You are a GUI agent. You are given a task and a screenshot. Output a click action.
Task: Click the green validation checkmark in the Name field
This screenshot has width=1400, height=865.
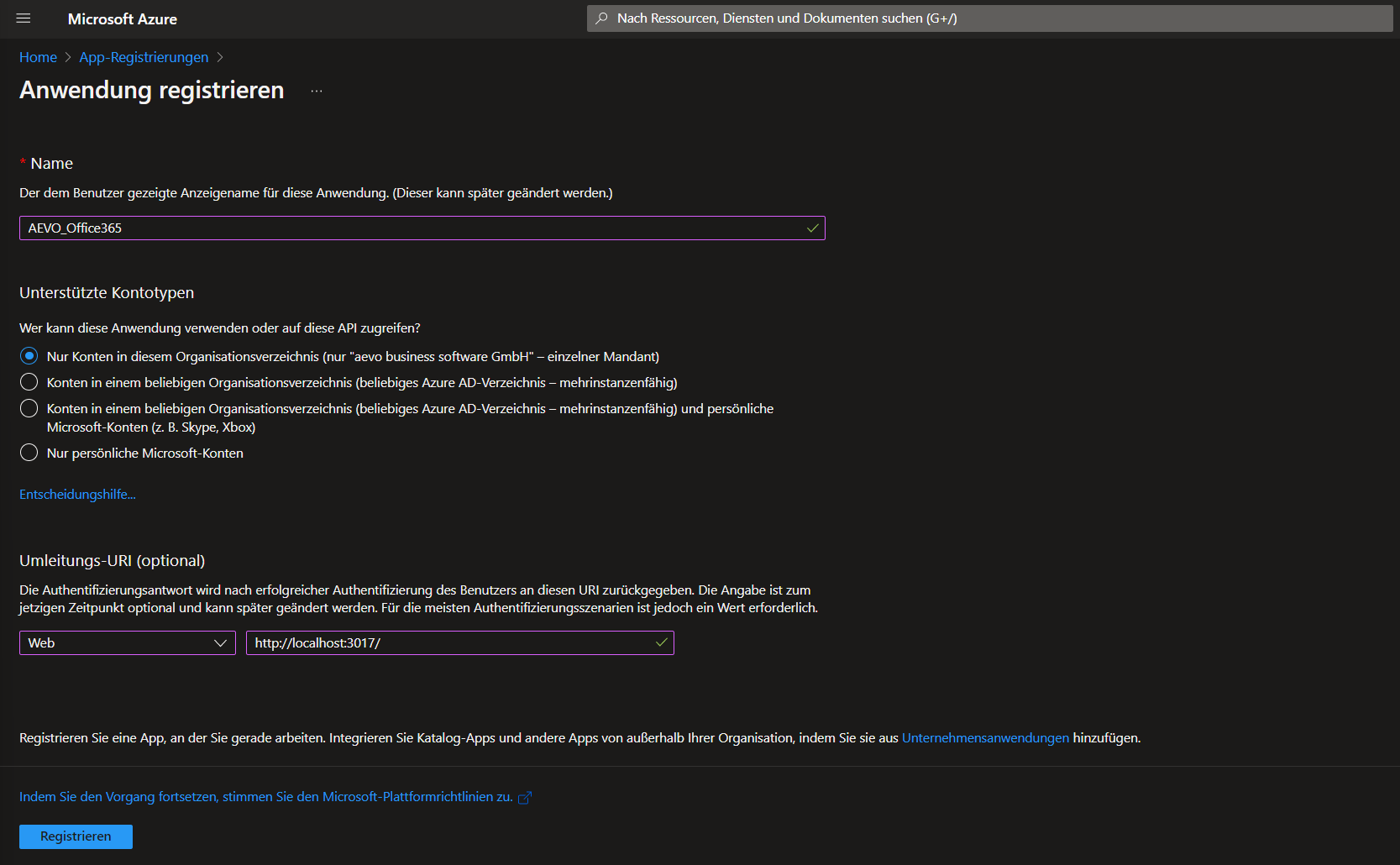pyautogui.click(x=810, y=227)
